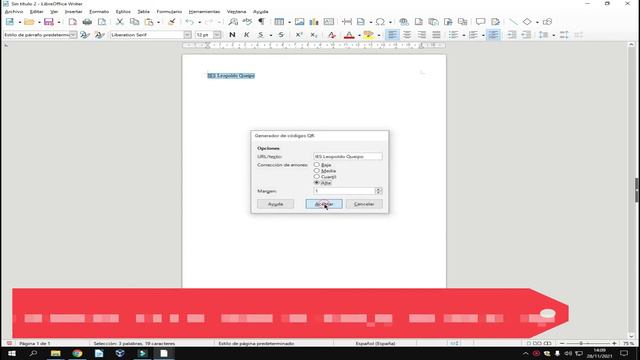
Task: Open the paragraph style dropdown
Action: click(x=73, y=35)
